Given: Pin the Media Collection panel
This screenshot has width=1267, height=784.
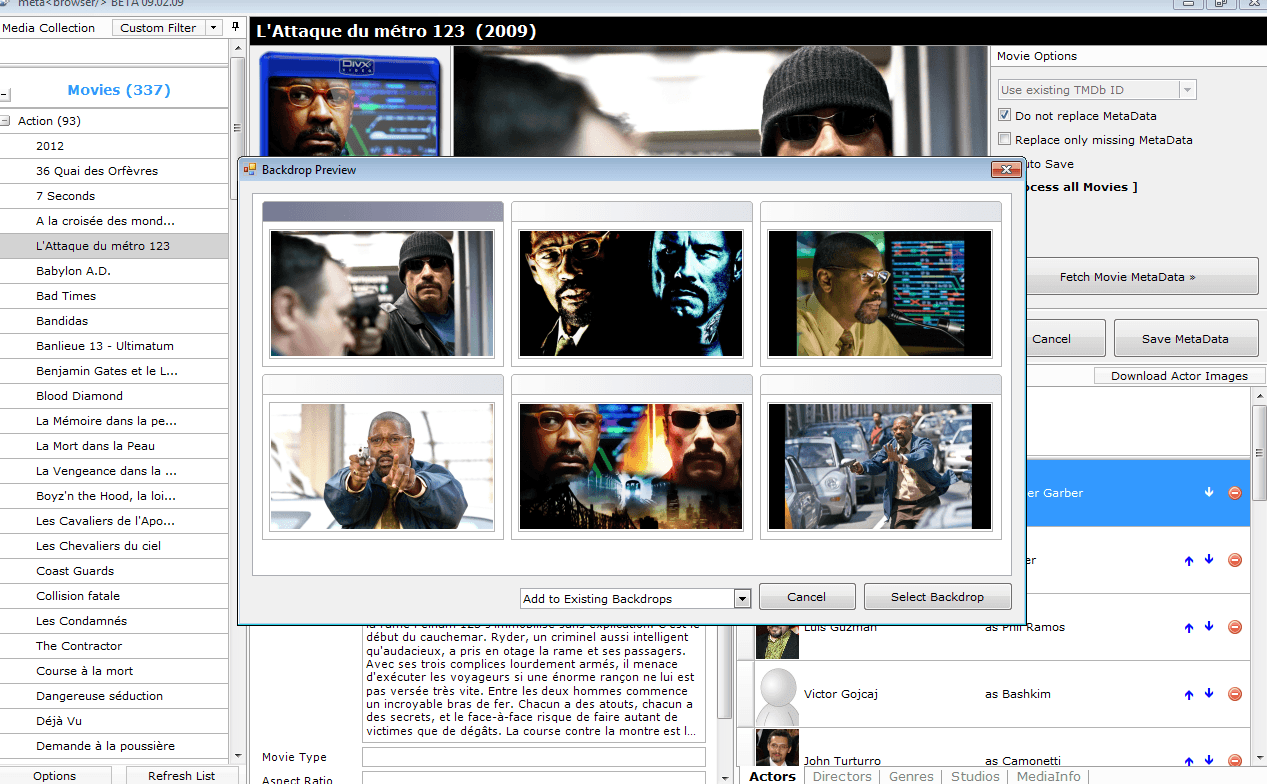Looking at the screenshot, I should (235, 27).
